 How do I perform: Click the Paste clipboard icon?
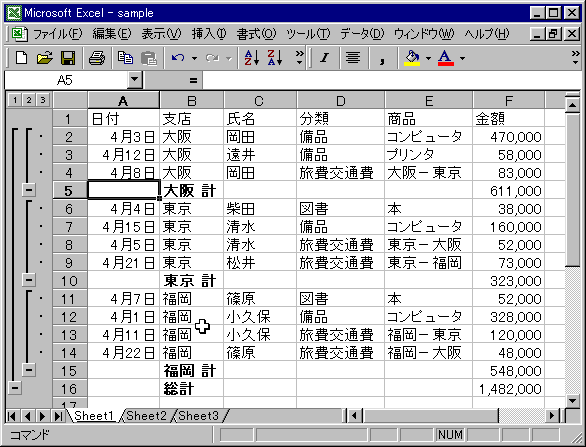(149, 58)
